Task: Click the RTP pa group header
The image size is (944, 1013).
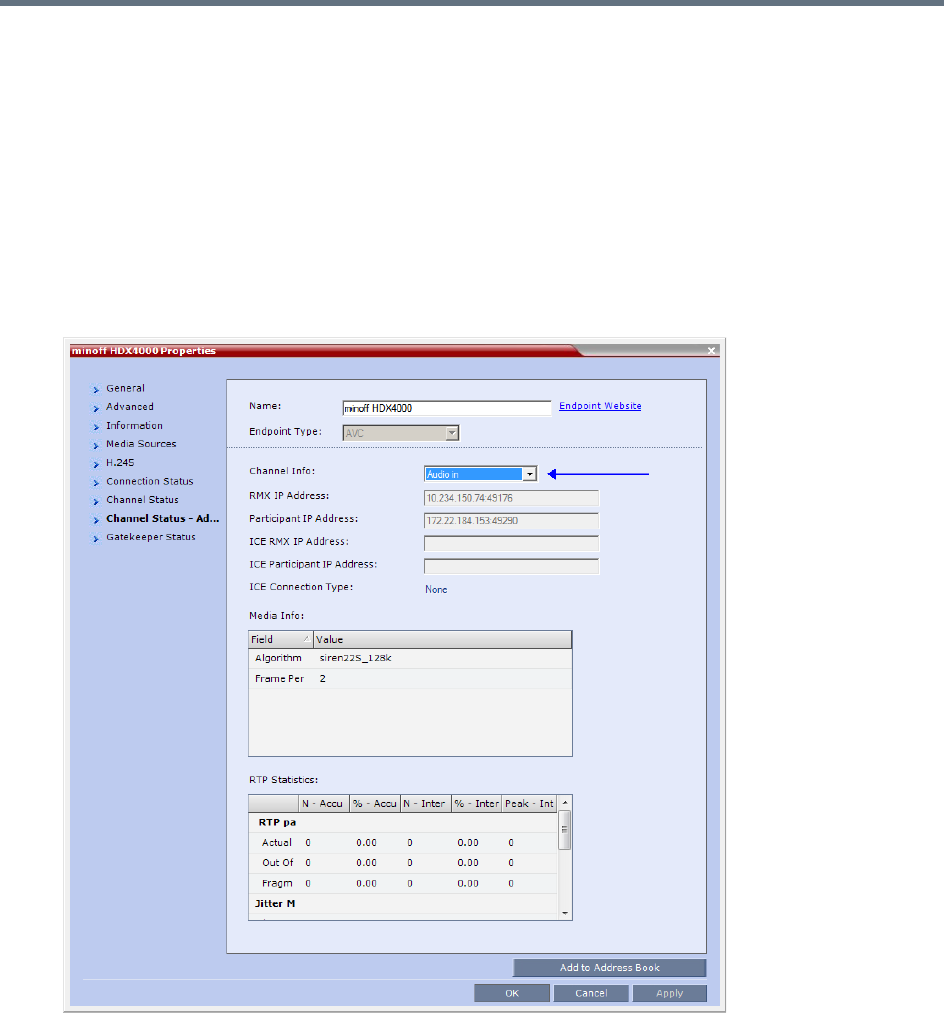Action: [x=403, y=822]
